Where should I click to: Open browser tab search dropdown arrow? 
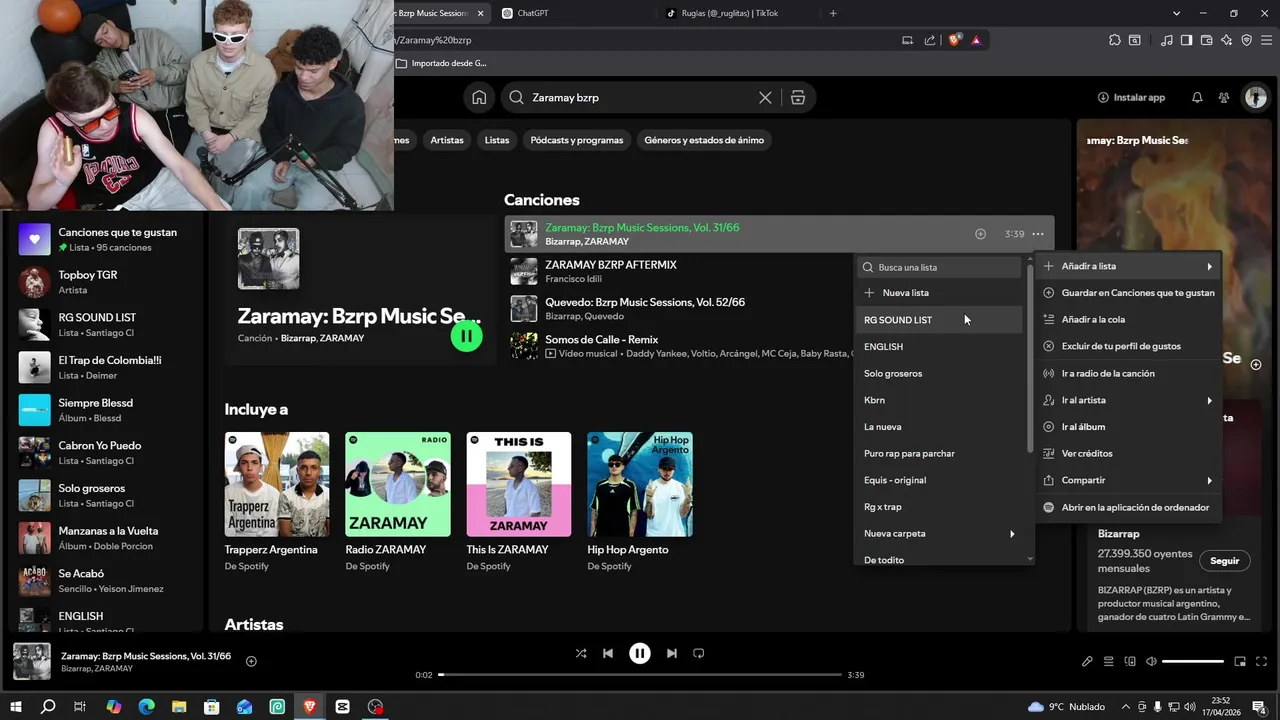pyautogui.click(x=1177, y=13)
